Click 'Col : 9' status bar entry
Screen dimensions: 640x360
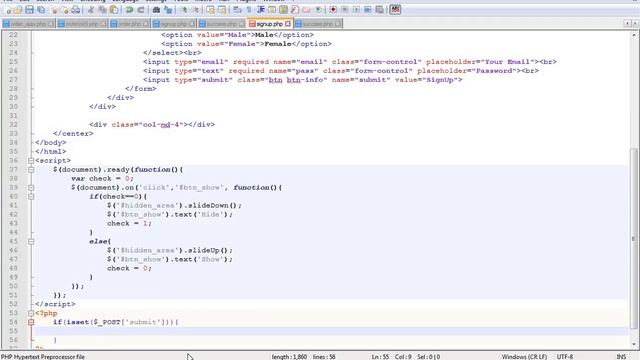tap(403, 357)
